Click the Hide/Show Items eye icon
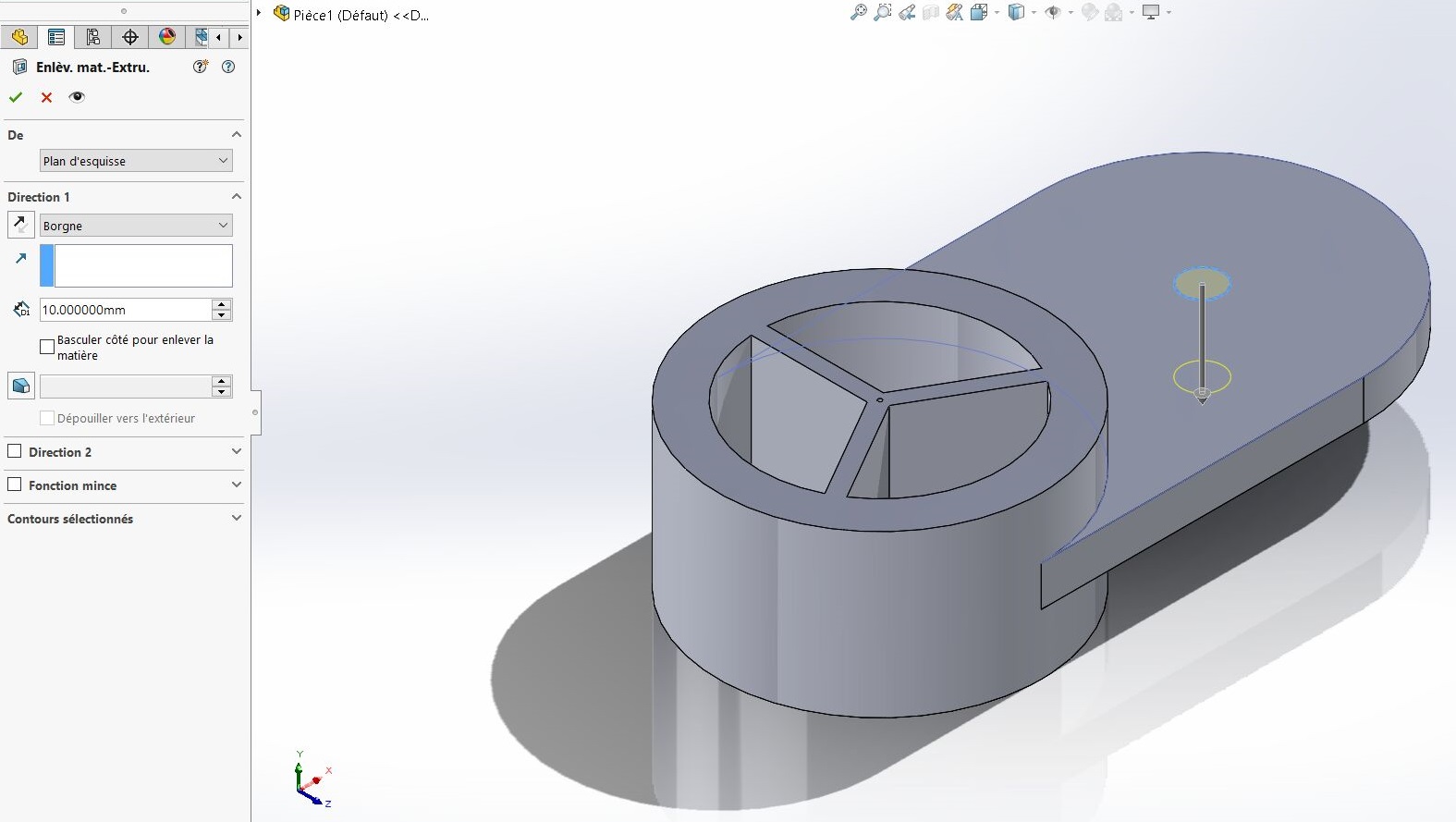Viewport: 1456px width, 822px height. pos(1053,12)
